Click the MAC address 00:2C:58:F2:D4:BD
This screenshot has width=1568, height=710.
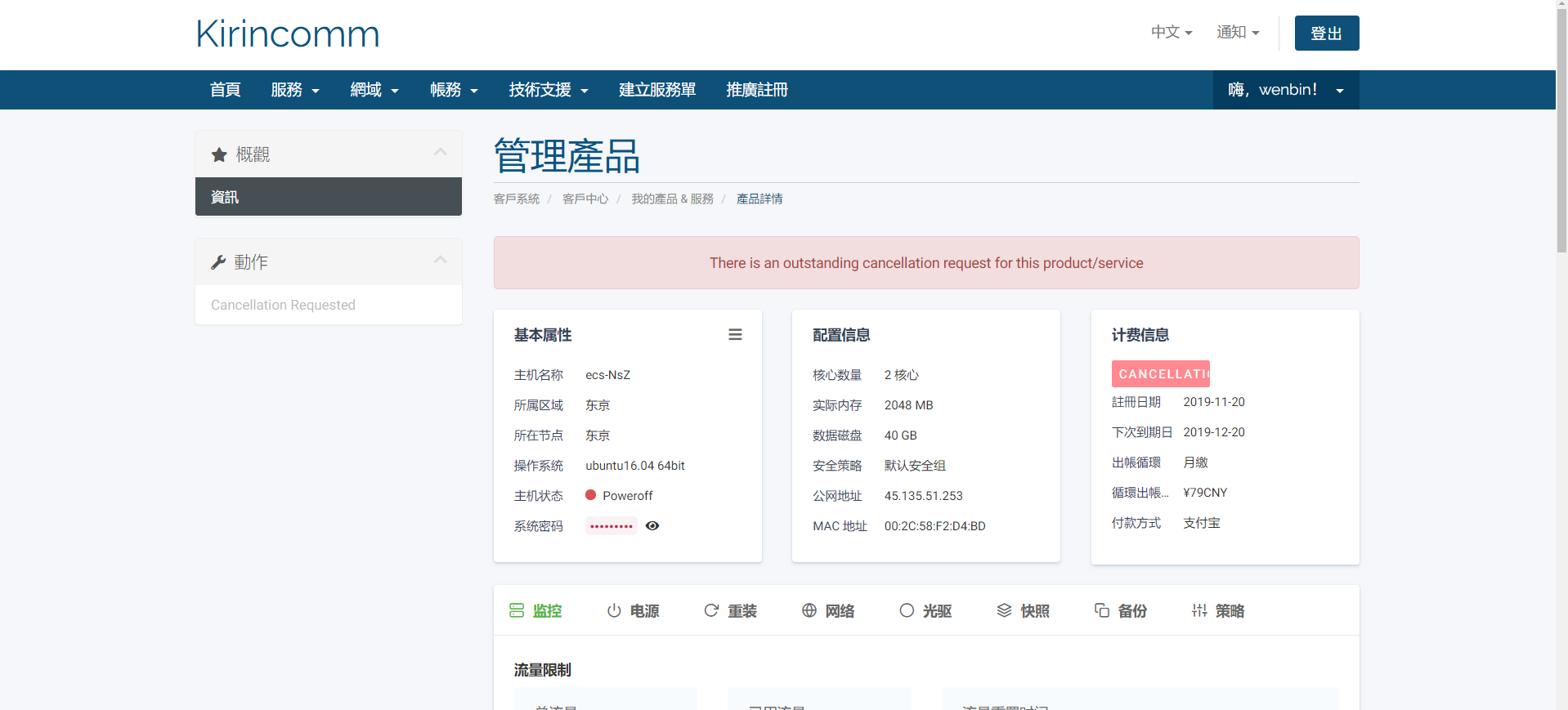[x=935, y=526]
